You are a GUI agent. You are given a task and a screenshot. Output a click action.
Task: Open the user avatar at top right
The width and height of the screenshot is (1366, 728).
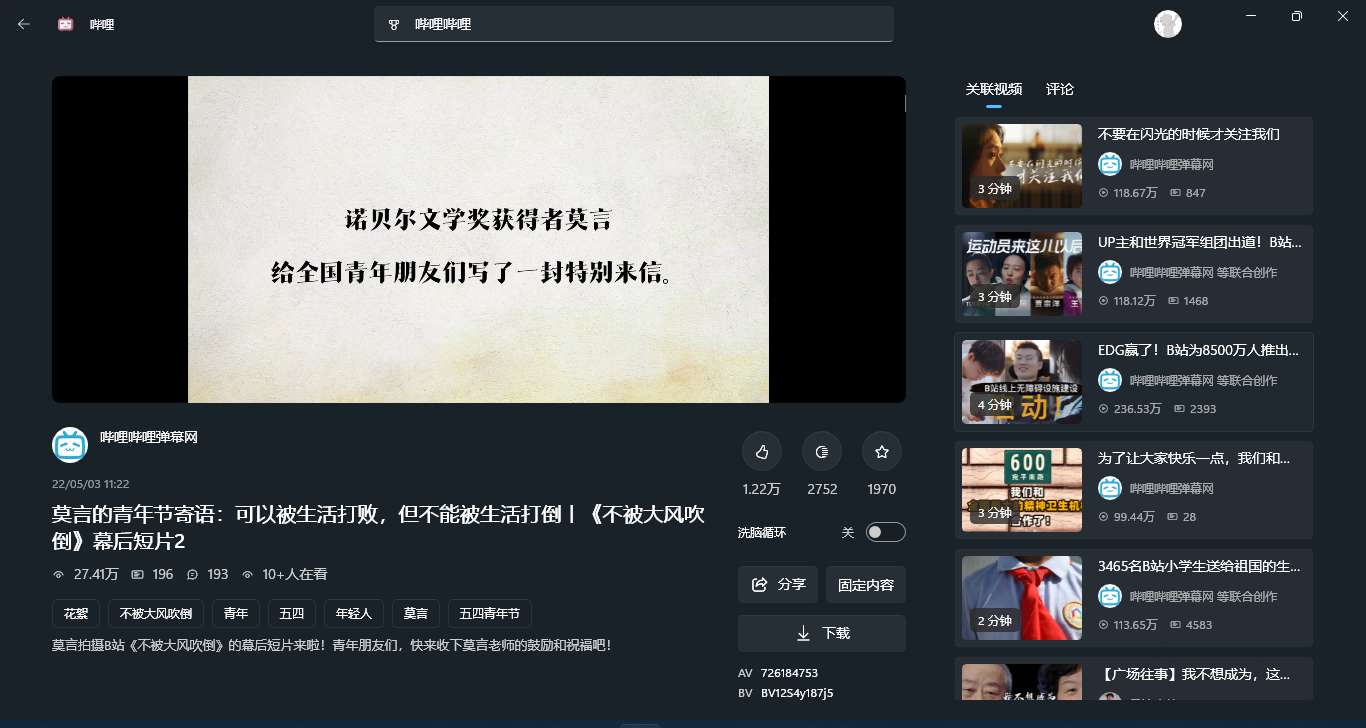point(1168,24)
